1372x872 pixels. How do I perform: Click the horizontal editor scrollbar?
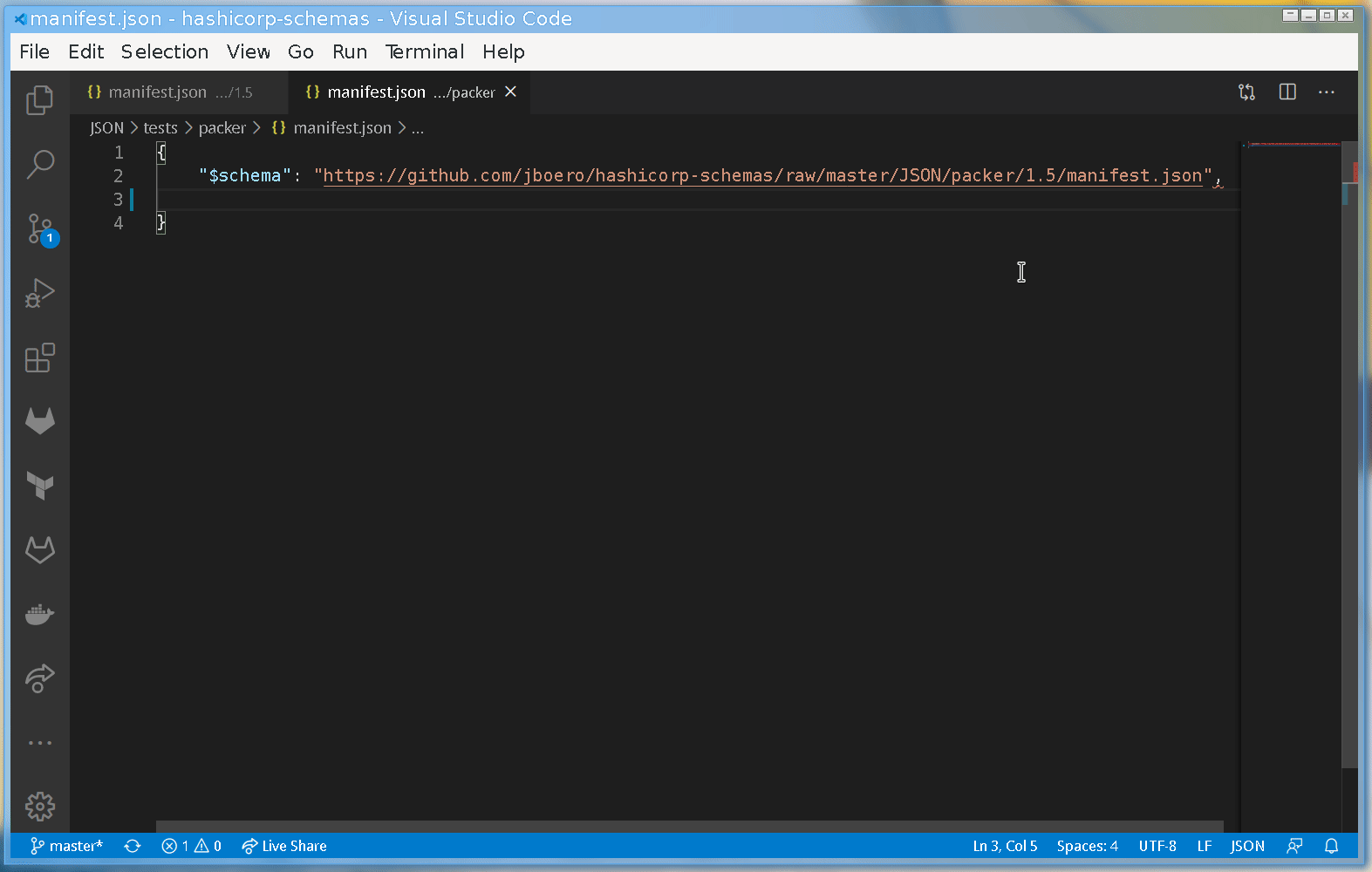point(689,827)
